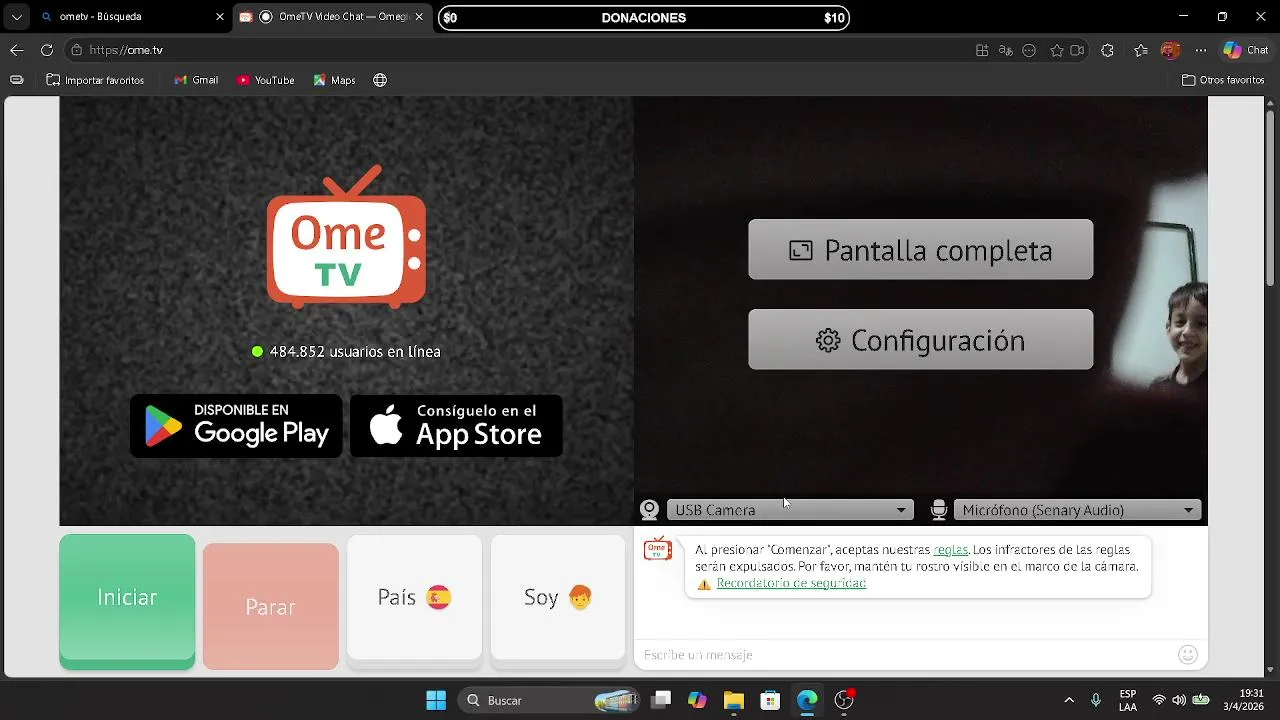
Task: Open the OBS Studio icon in the taskbar
Action: click(x=844, y=700)
